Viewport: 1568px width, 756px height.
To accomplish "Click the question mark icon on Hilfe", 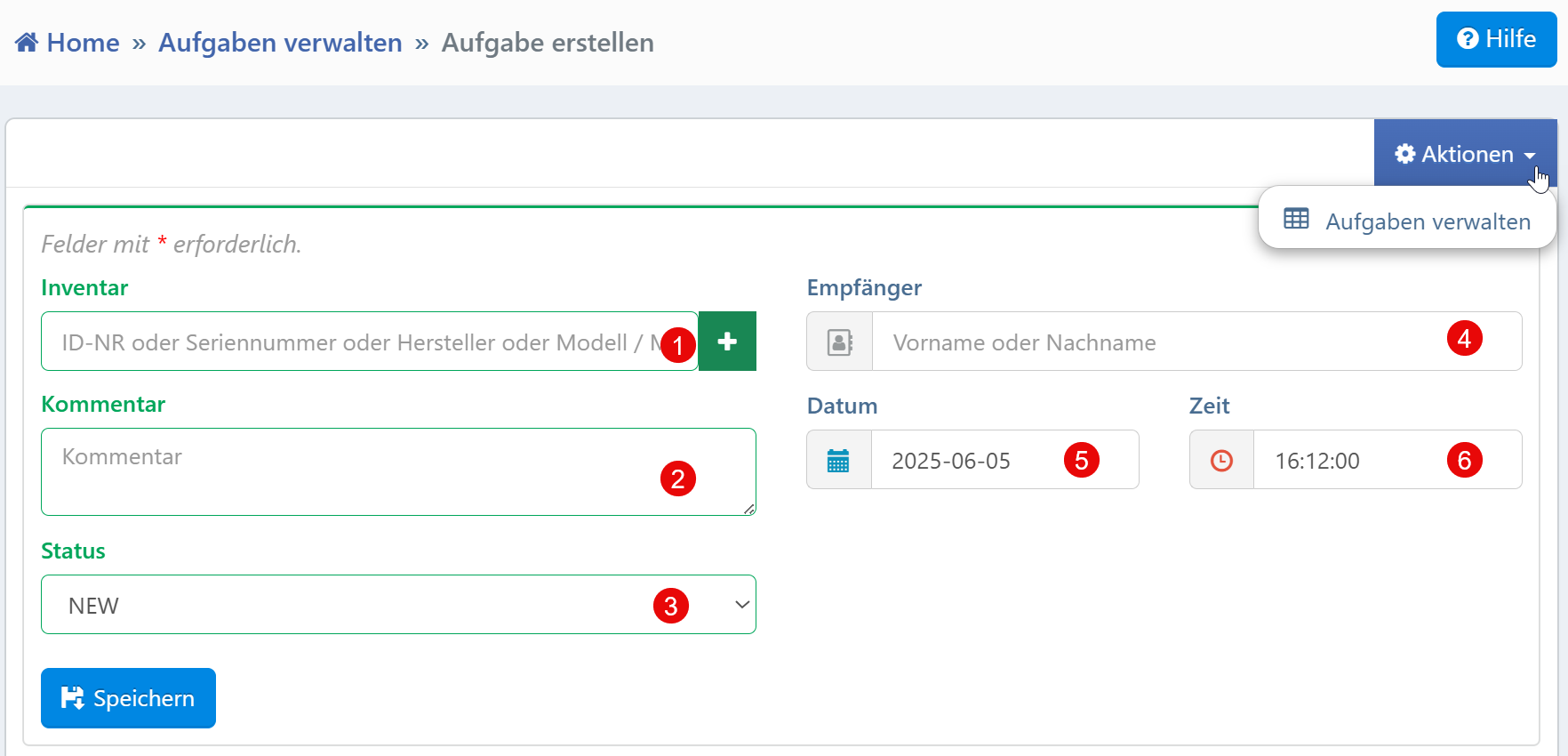I will 1468,39.
